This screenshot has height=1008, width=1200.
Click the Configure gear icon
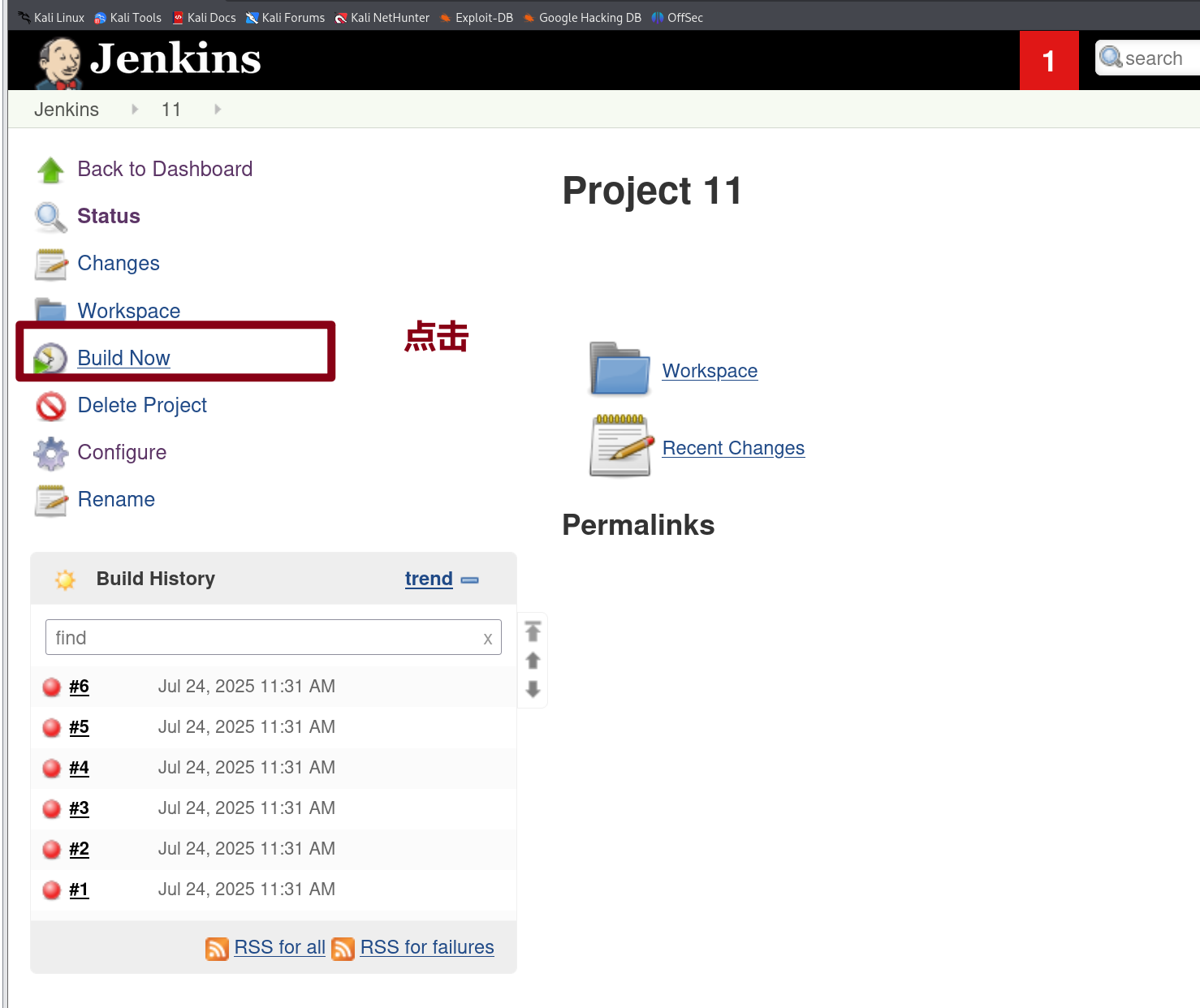(x=50, y=453)
